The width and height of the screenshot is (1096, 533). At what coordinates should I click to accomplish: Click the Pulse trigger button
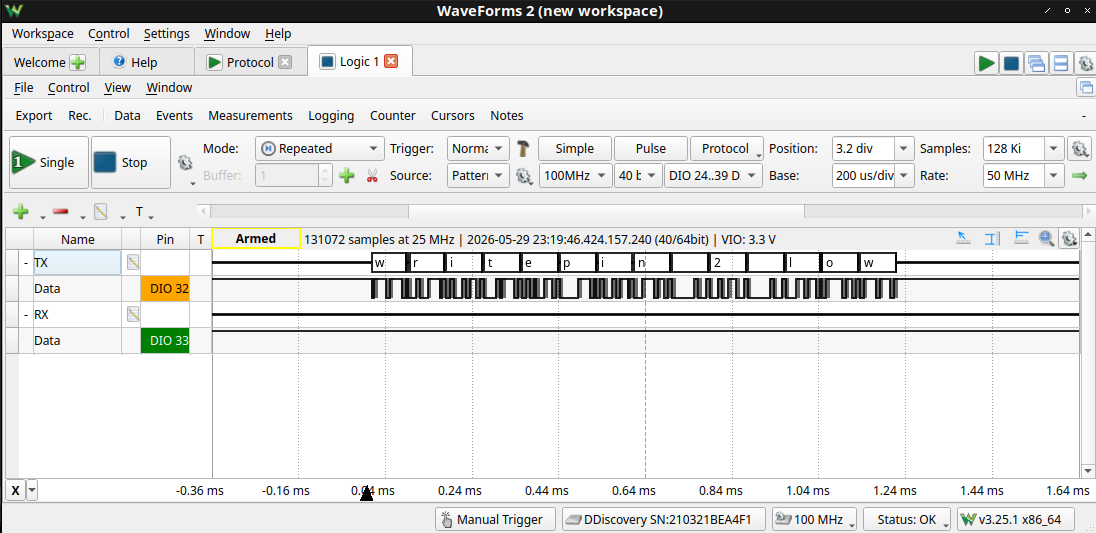tap(651, 149)
